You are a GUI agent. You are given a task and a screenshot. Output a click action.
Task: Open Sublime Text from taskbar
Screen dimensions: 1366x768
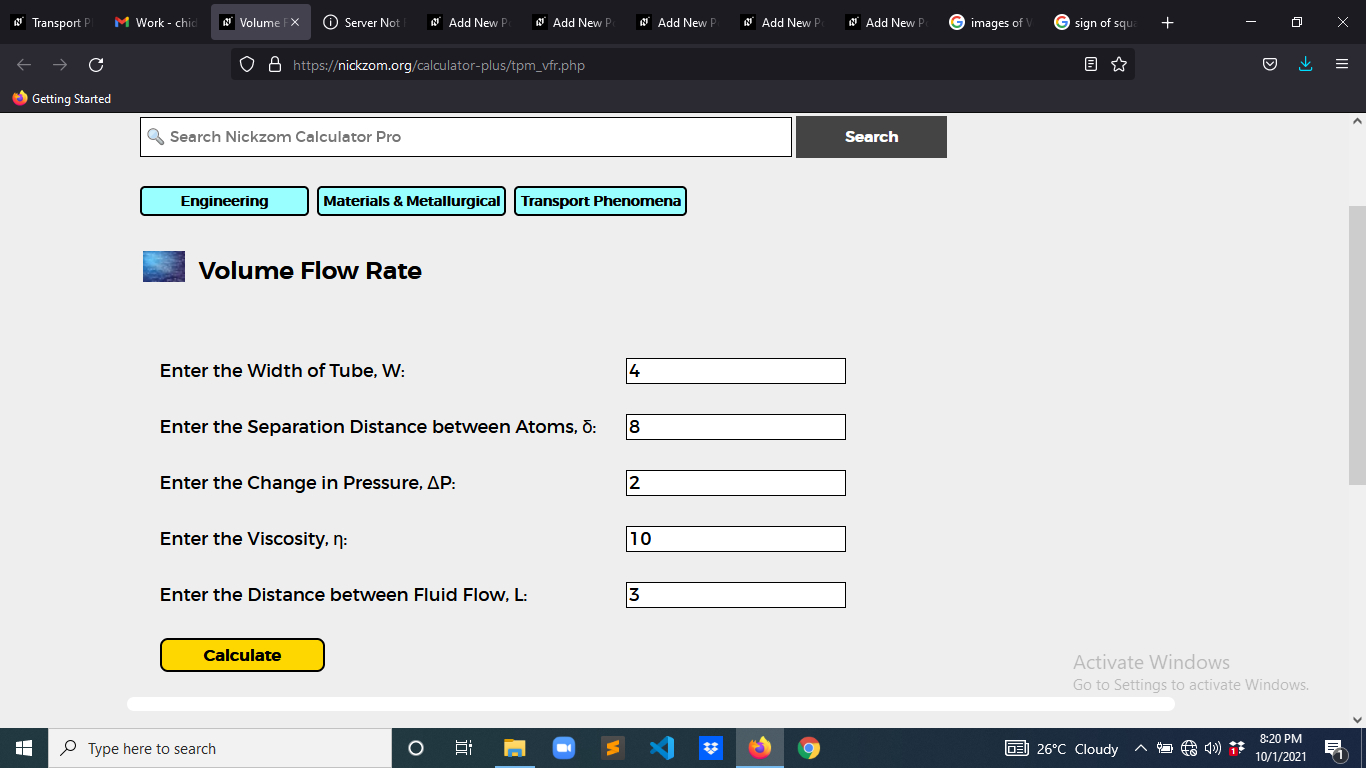click(613, 748)
